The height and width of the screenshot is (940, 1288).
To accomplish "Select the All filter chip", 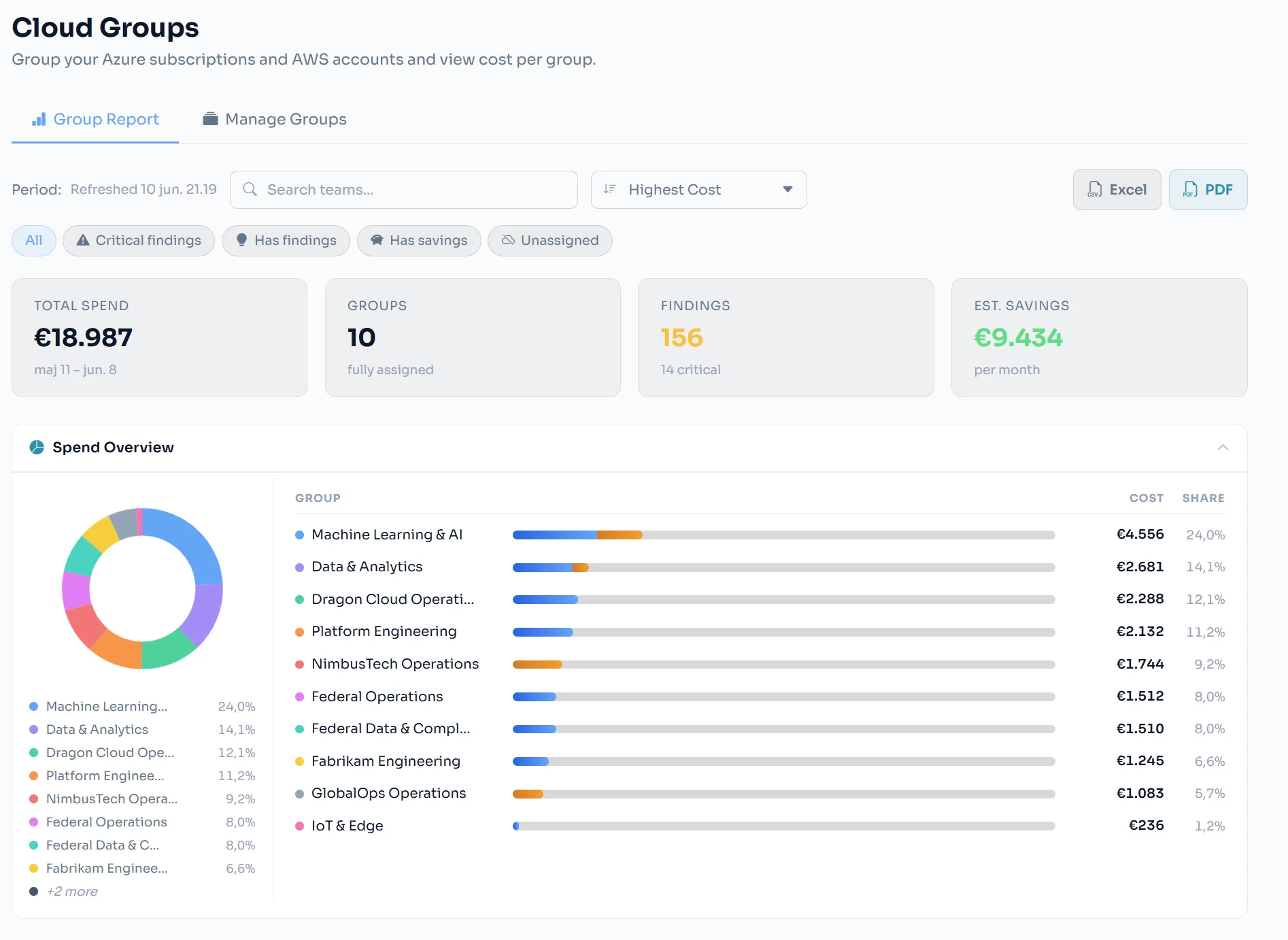I will tap(34, 241).
